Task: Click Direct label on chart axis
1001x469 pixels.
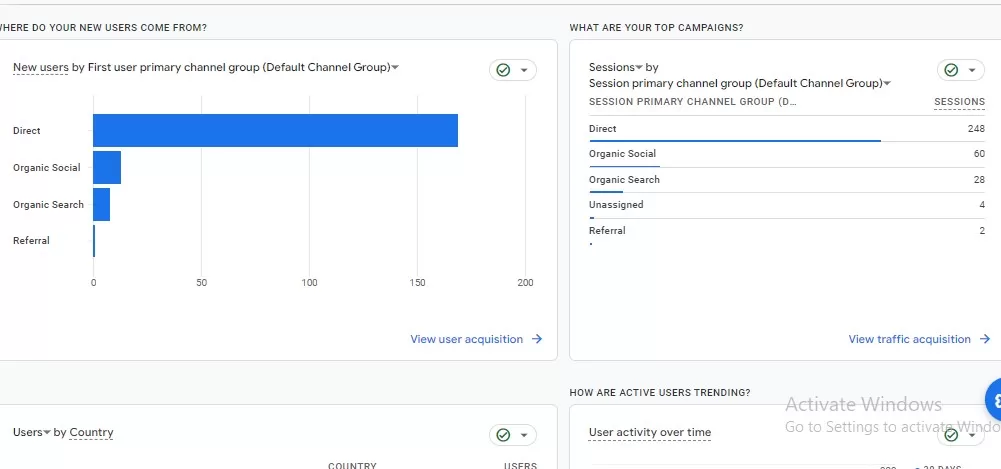Action: coord(27,131)
